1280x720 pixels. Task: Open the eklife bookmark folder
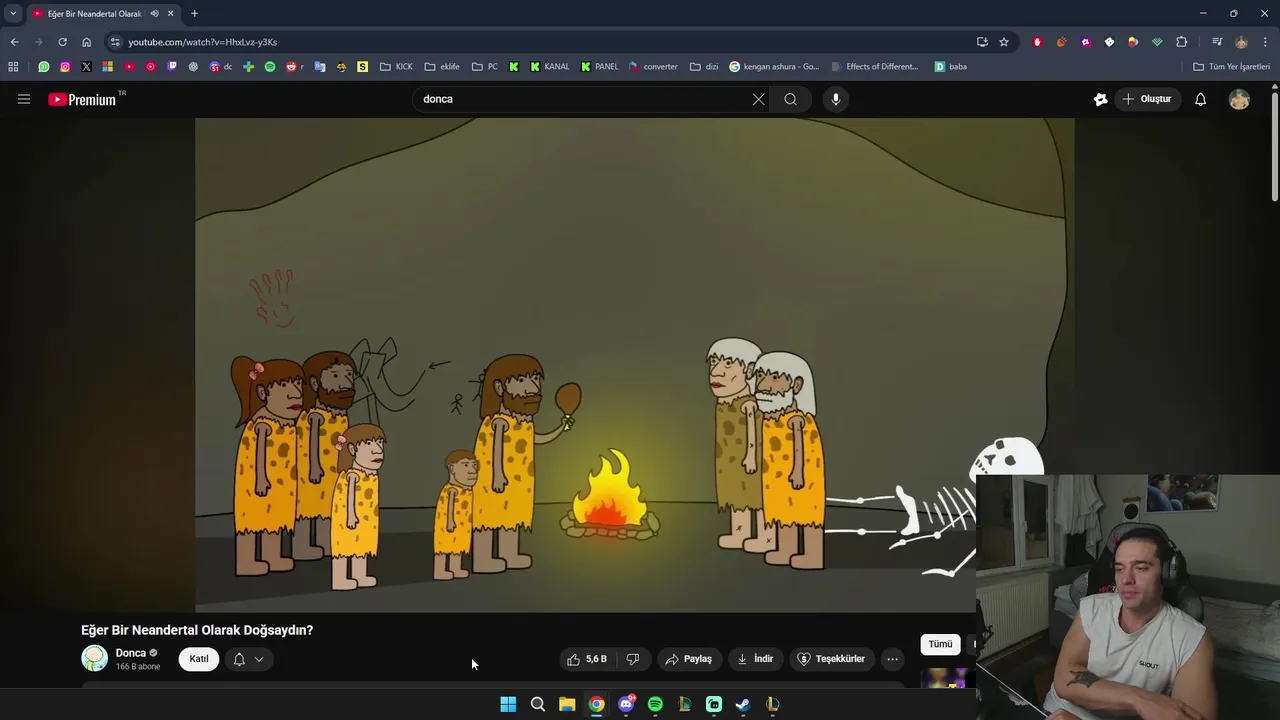(442, 67)
